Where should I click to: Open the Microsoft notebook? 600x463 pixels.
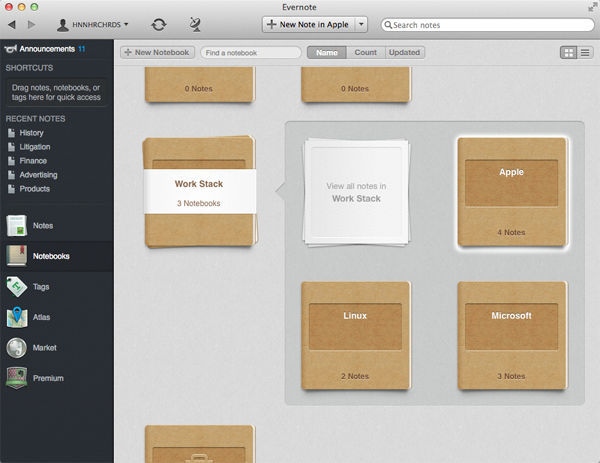pyautogui.click(x=512, y=336)
